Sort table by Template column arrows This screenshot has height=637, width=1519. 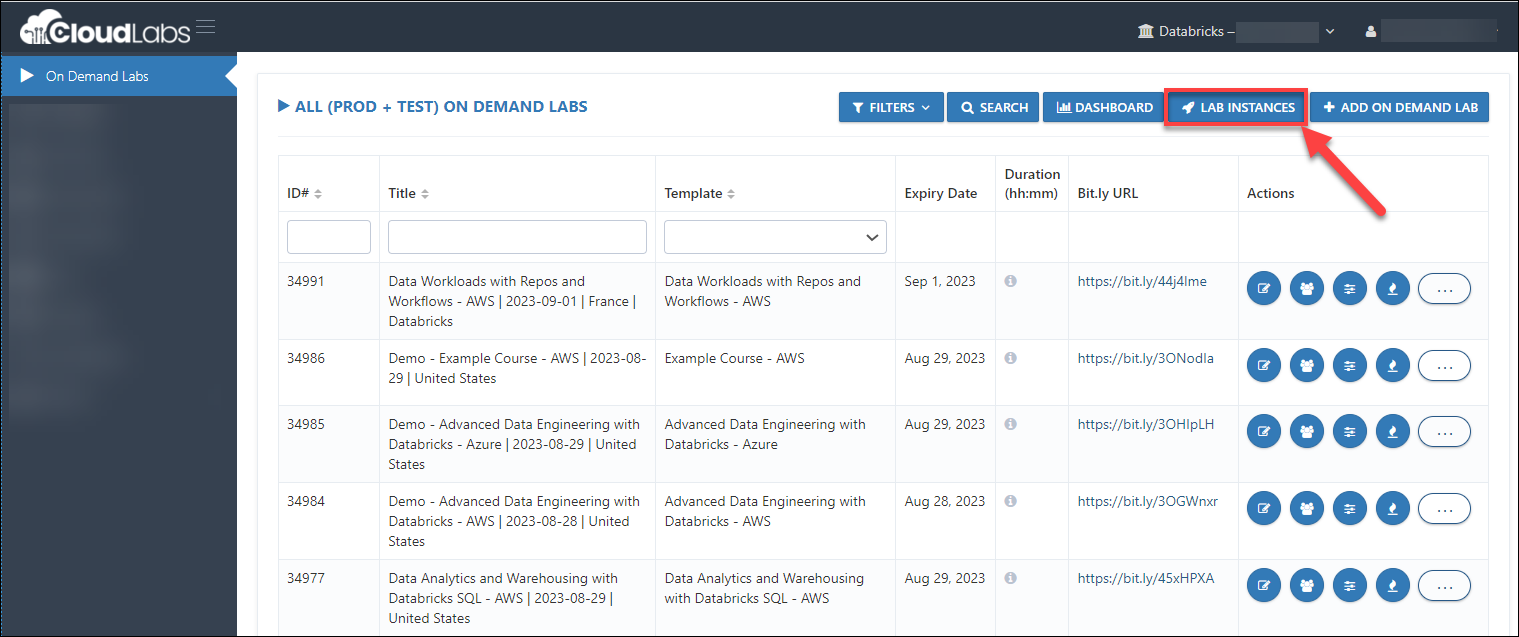coord(731,194)
